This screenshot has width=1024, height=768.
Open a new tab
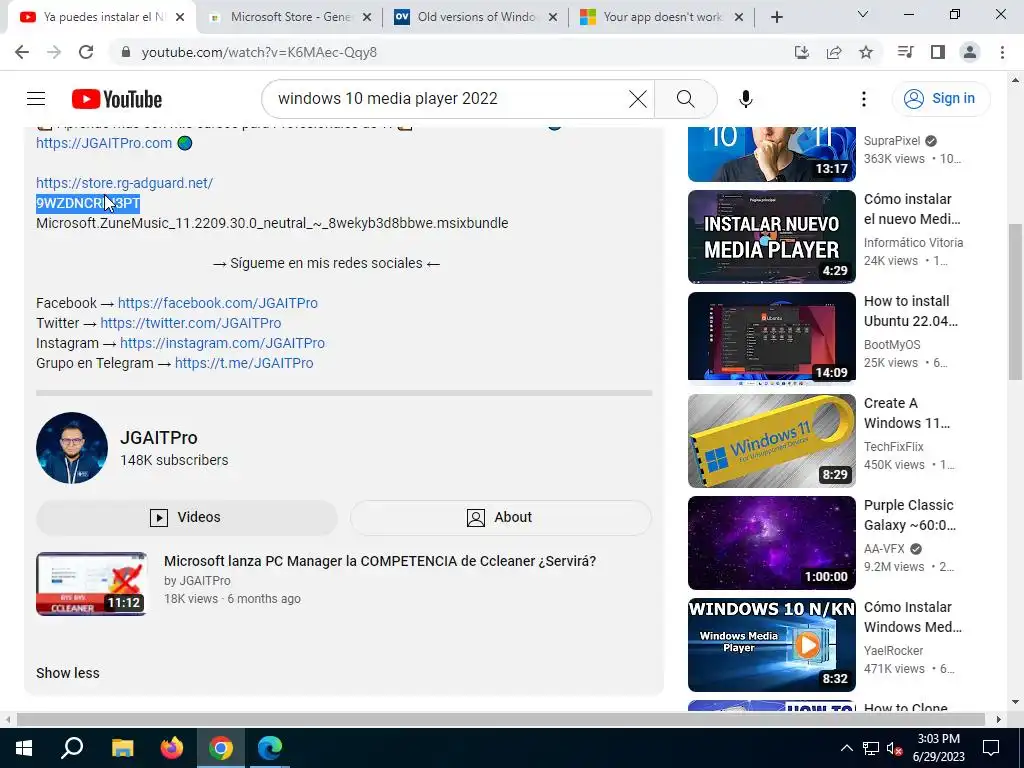776,17
